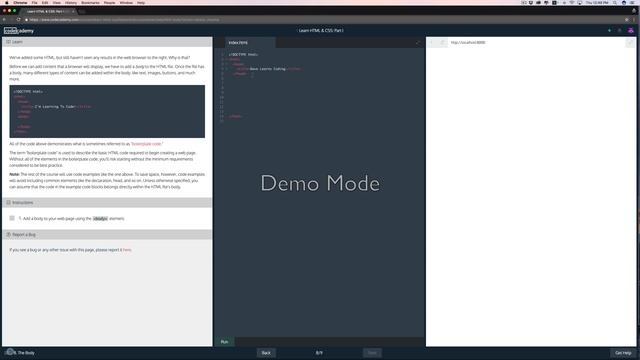
Task: Click the "The Body" lesson title
Action: (x=26, y=353)
